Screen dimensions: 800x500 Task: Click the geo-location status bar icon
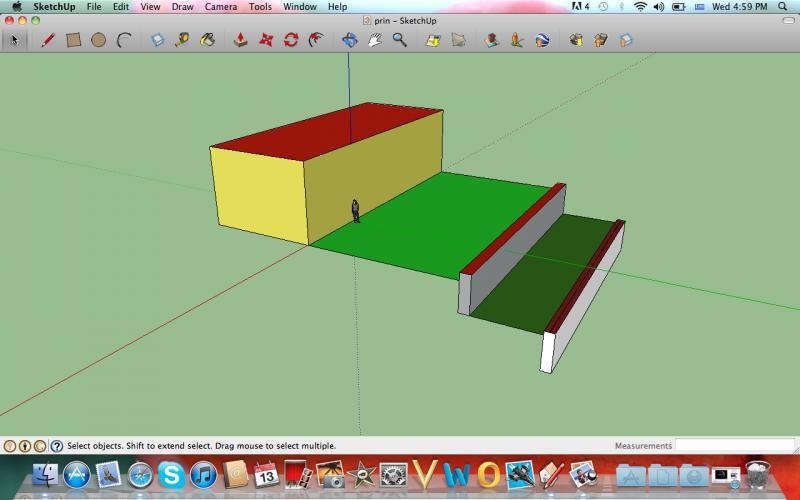coord(10,446)
